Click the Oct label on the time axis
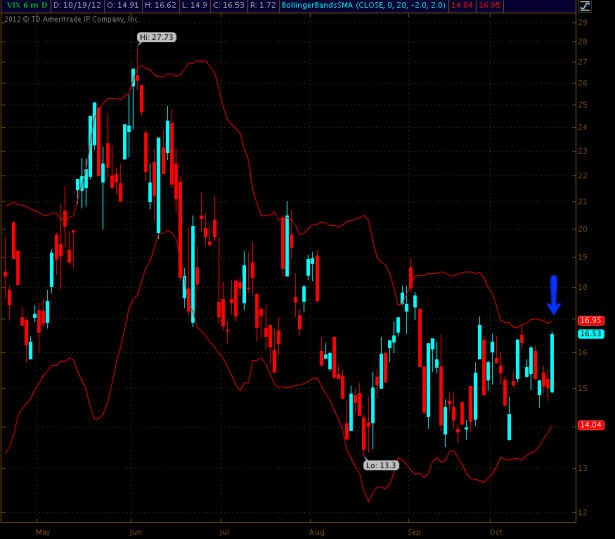 click(495, 531)
